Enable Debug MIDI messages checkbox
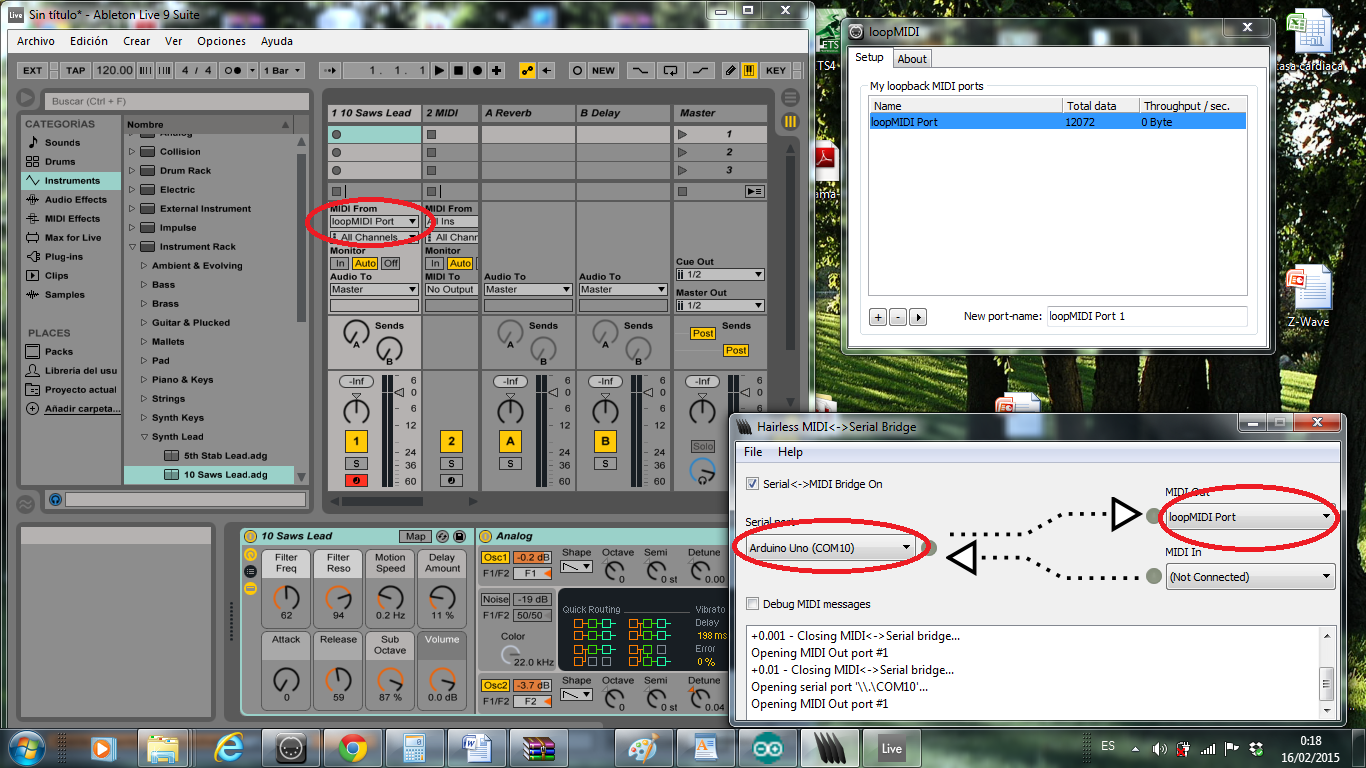 753,604
